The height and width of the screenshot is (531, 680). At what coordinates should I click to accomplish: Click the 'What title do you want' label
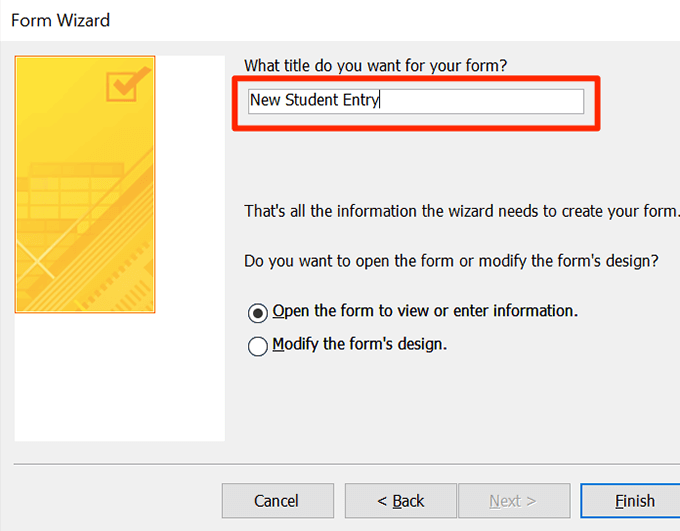tap(375, 66)
